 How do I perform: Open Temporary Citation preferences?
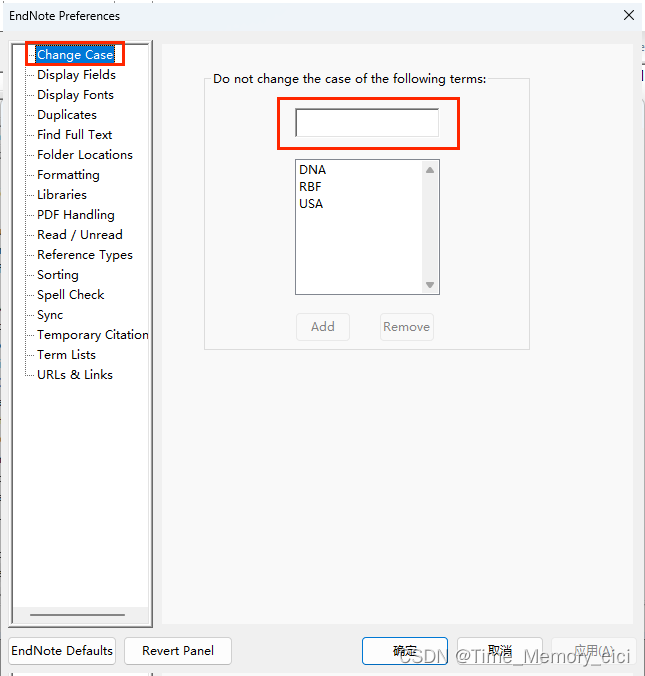(x=93, y=335)
